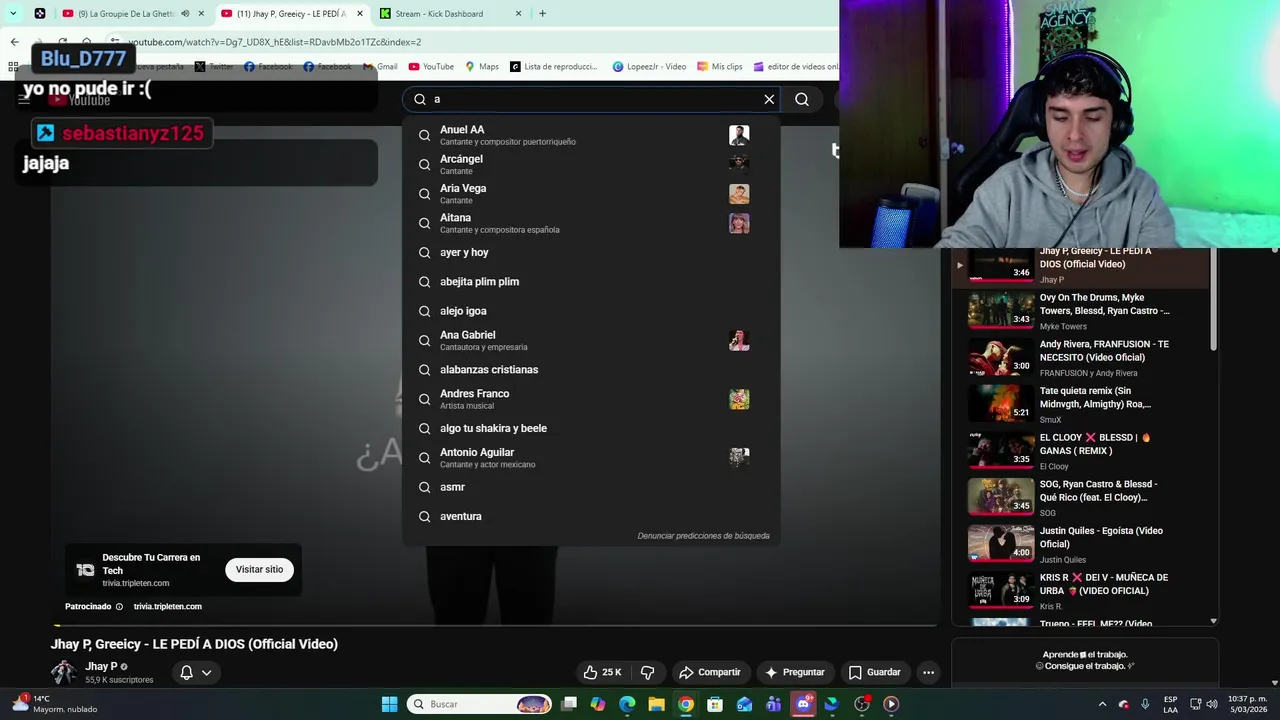The width and height of the screenshot is (1280, 720).
Task: Select the 'Aria Vega' search suggestion
Action: 591,194
